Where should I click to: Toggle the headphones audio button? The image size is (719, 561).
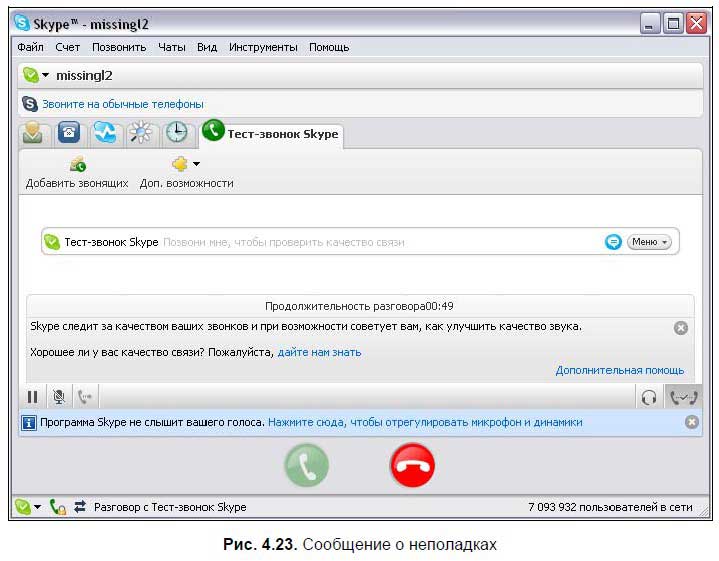tap(648, 397)
